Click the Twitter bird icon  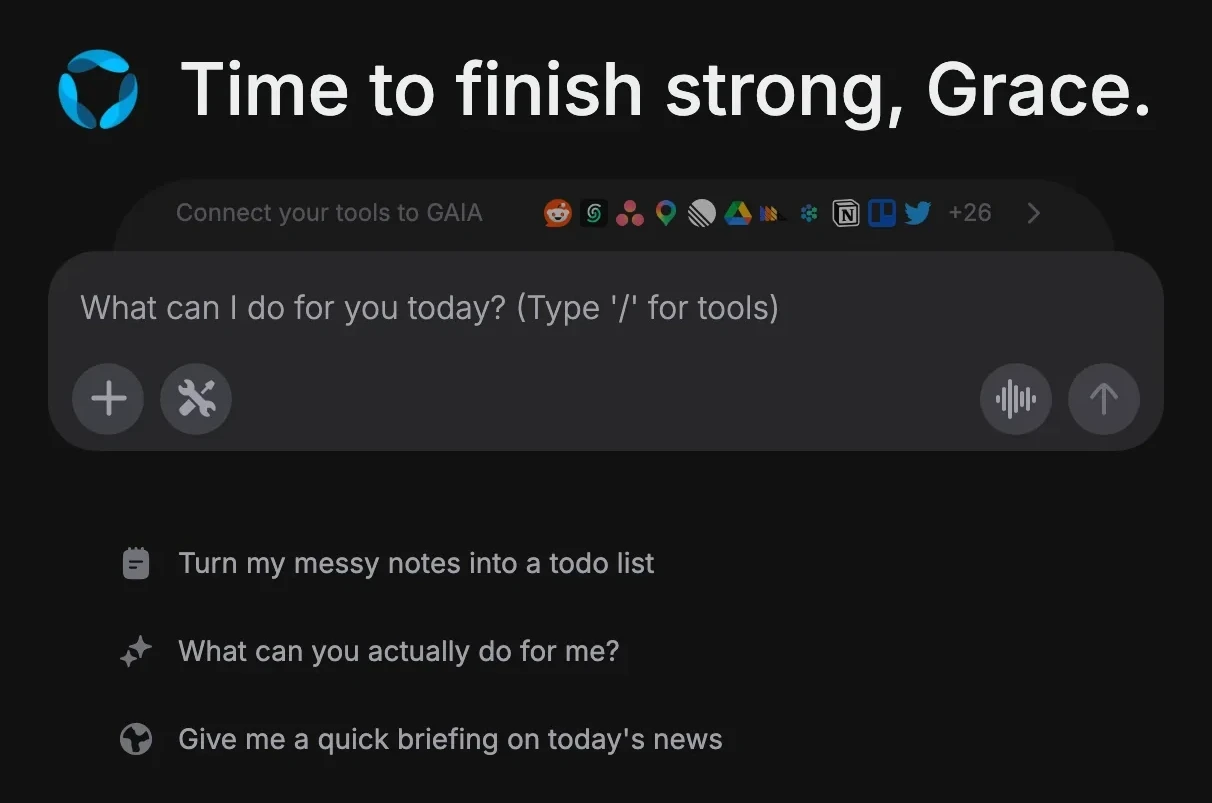coord(918,213)
